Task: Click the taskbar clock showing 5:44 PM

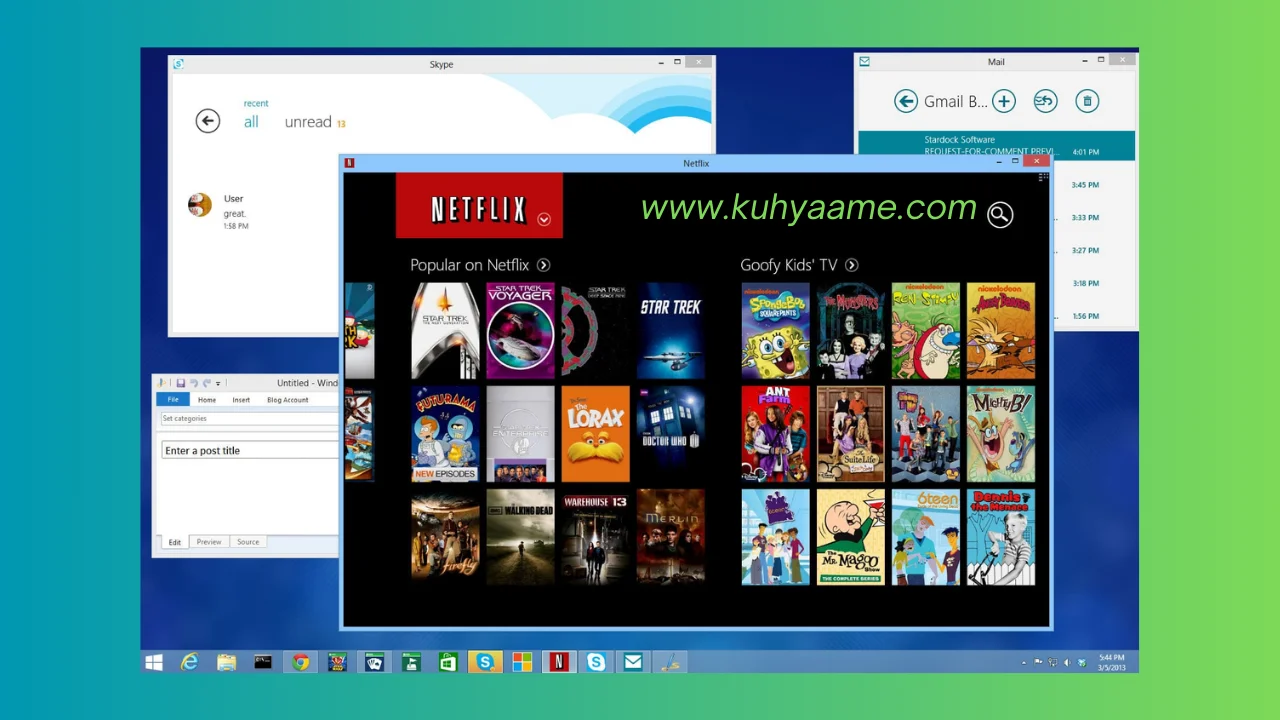Action: 1110,662
